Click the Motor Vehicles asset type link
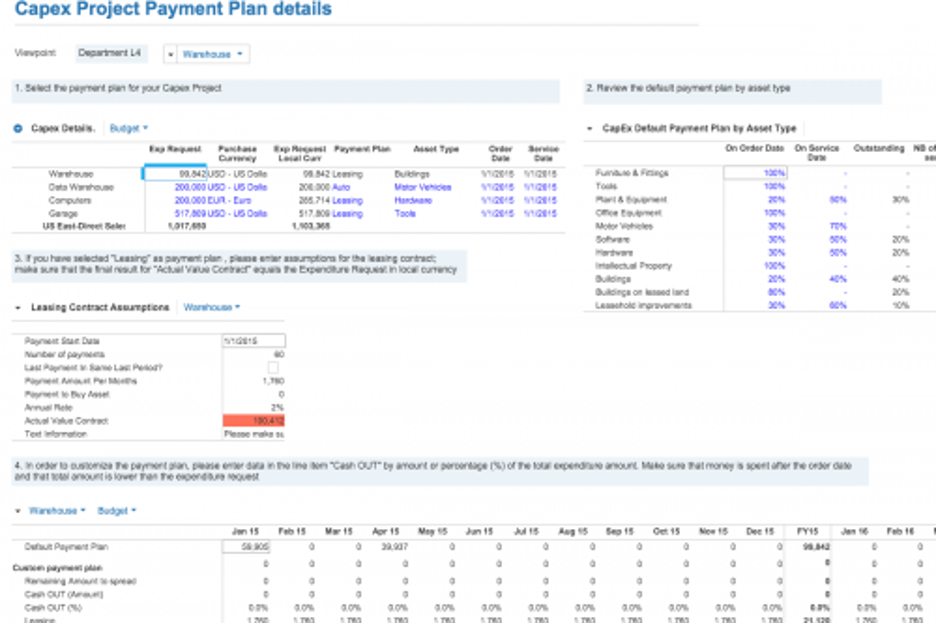This screenshot has width=936, height=624. (x=422, y=187)
